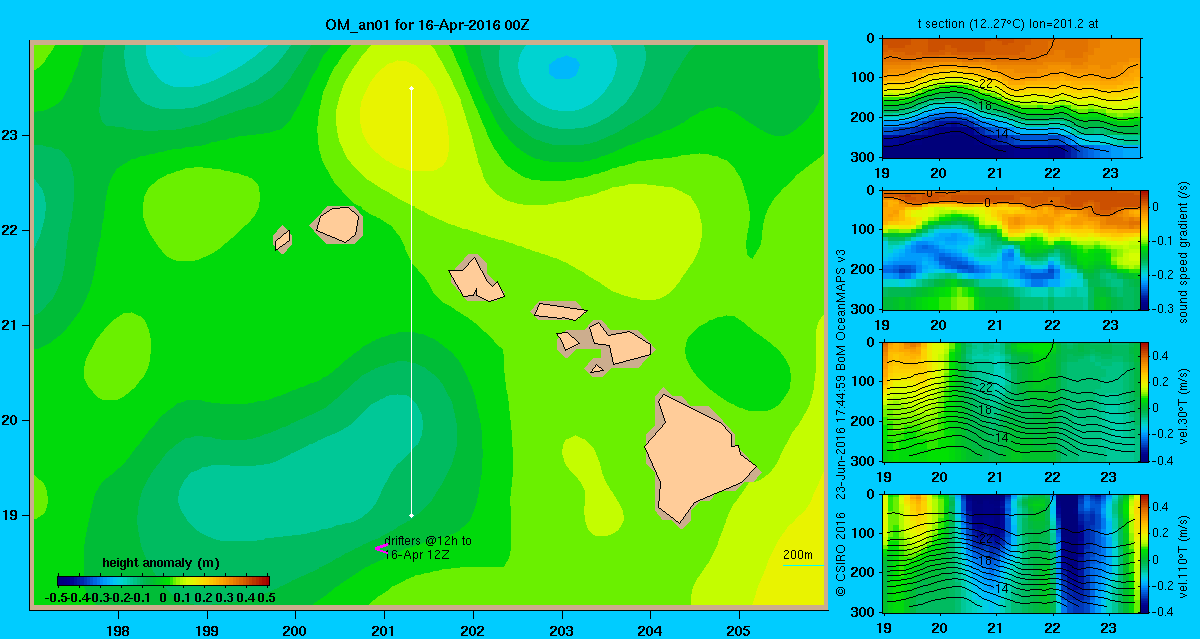1200x639 pixels.
Task: Click the 'drifters @12h to 16-Apr 12Z' label
Action: pyautogui.click(x=428, y=547)
